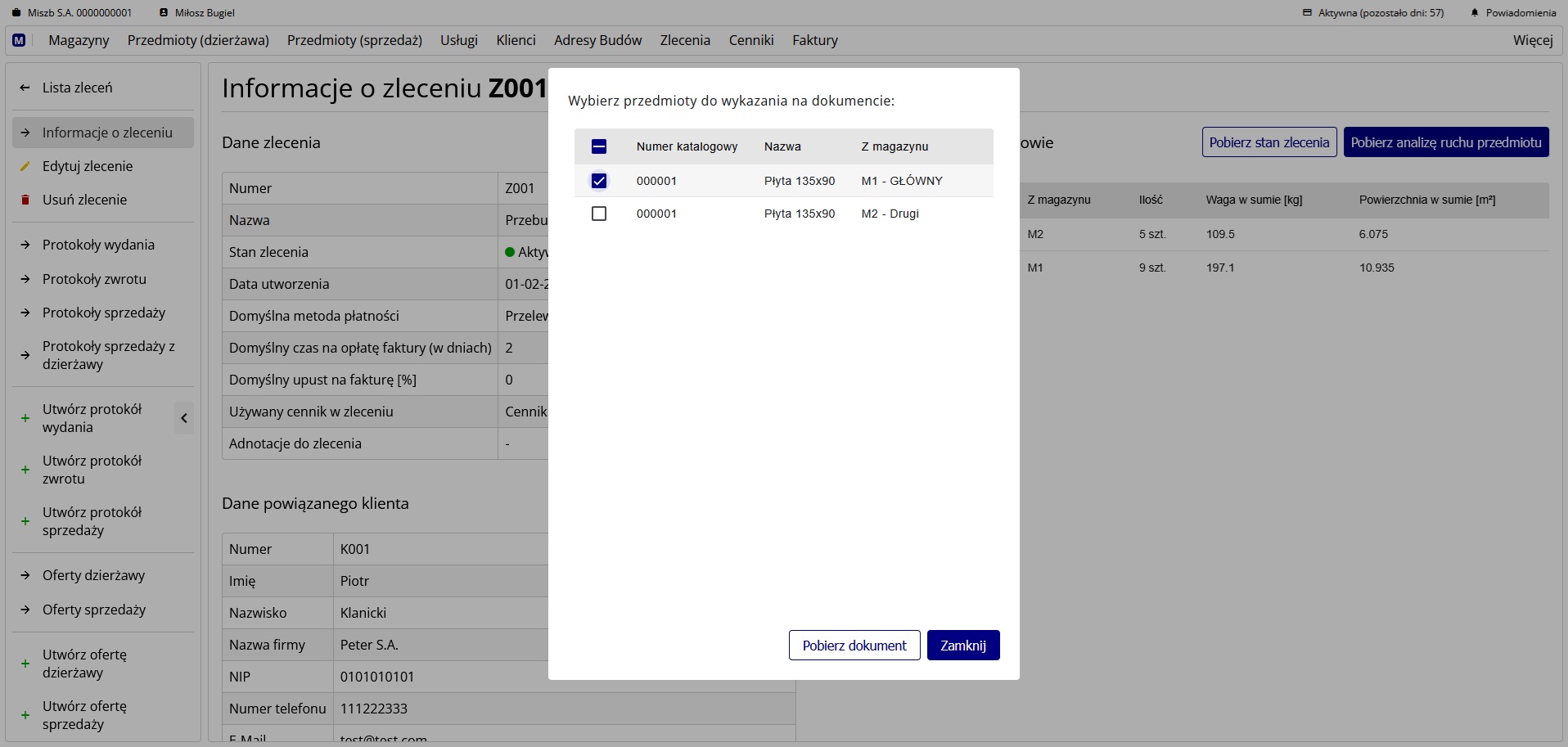Open the Więcej menu
Viewport: 1568px width, 747px height.
click(1532, 40)
